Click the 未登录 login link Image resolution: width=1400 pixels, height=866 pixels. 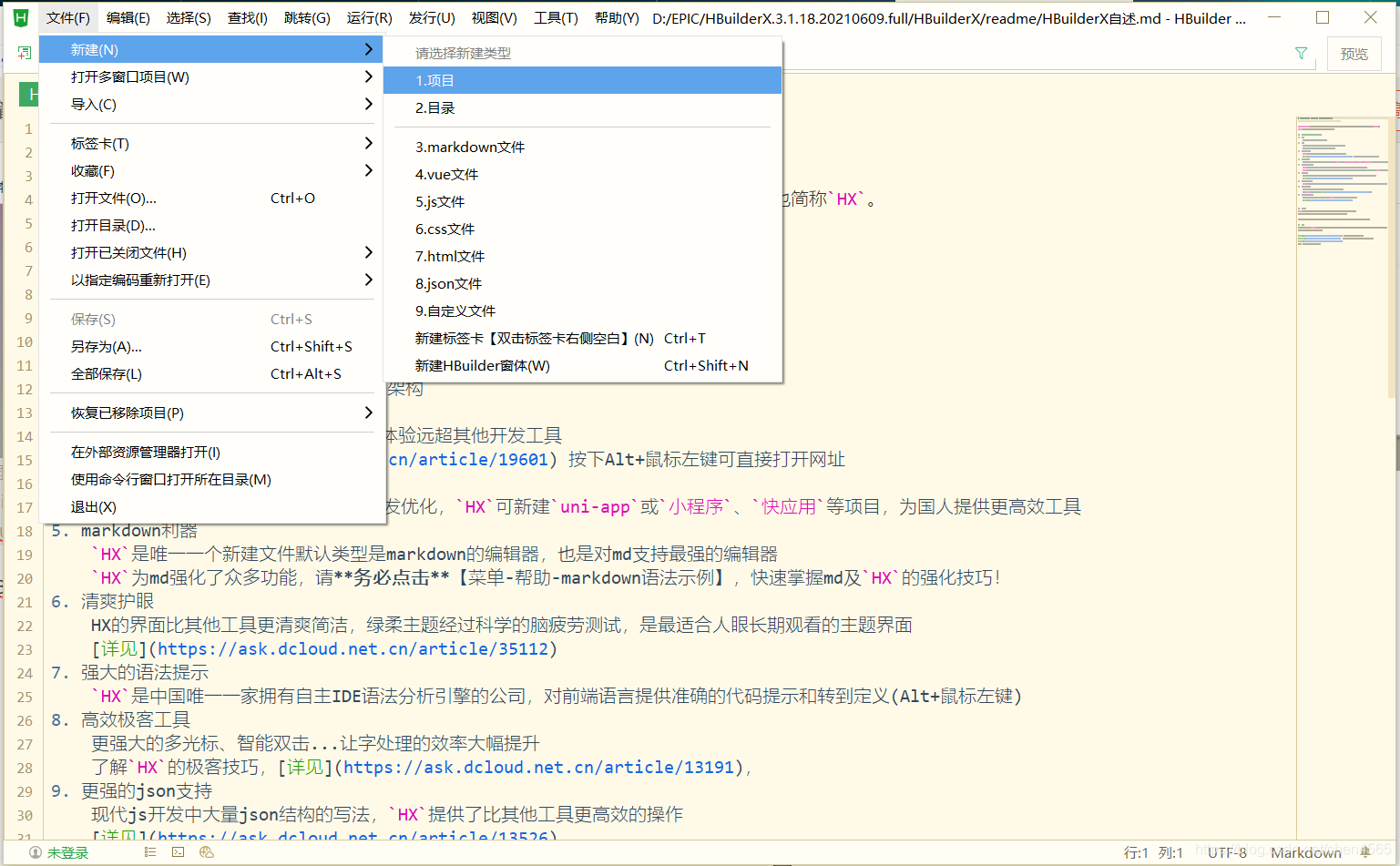pos(68,852)
